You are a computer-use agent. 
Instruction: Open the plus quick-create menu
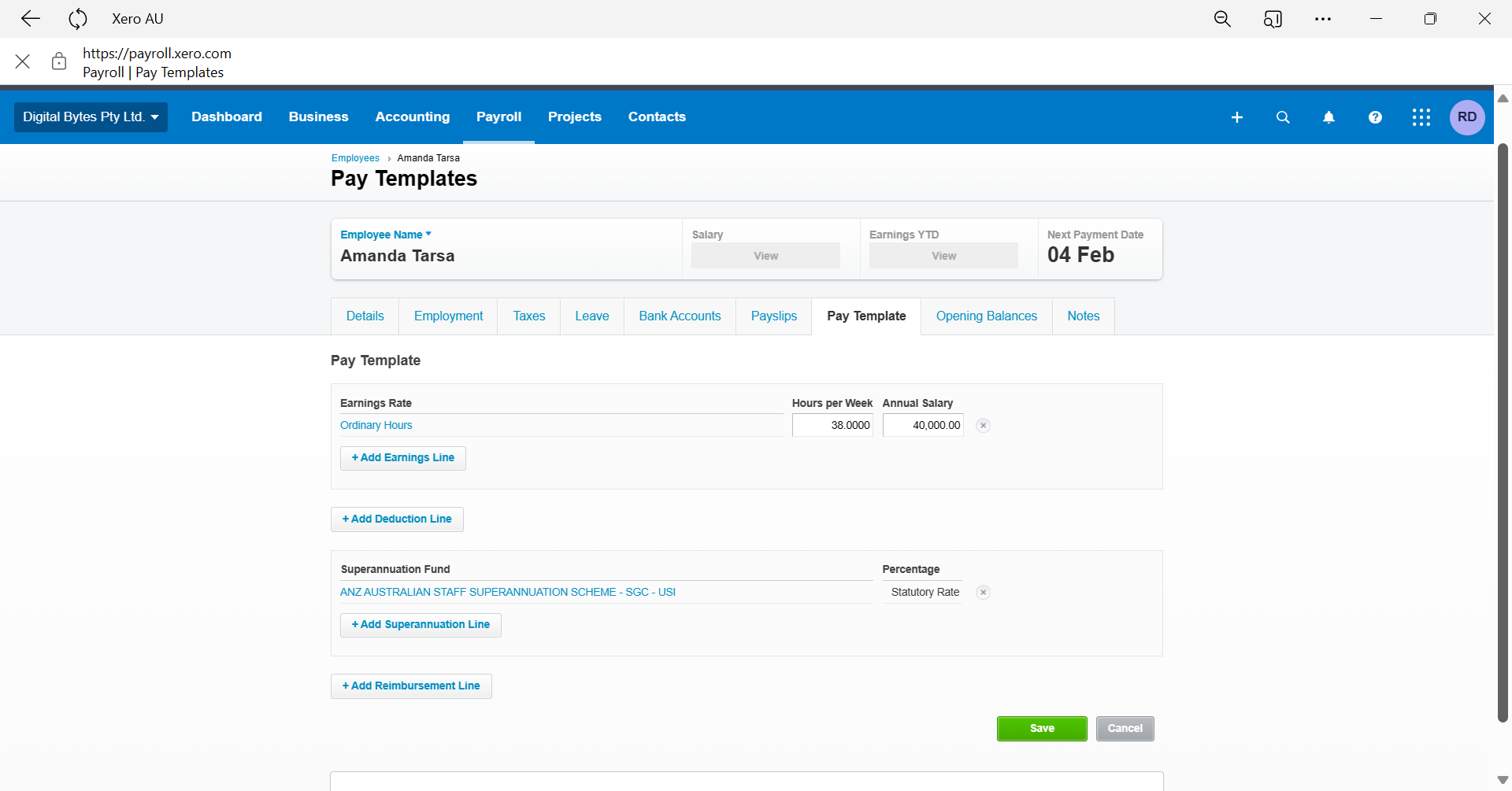pyautogui.click(x=1237, y=117)
